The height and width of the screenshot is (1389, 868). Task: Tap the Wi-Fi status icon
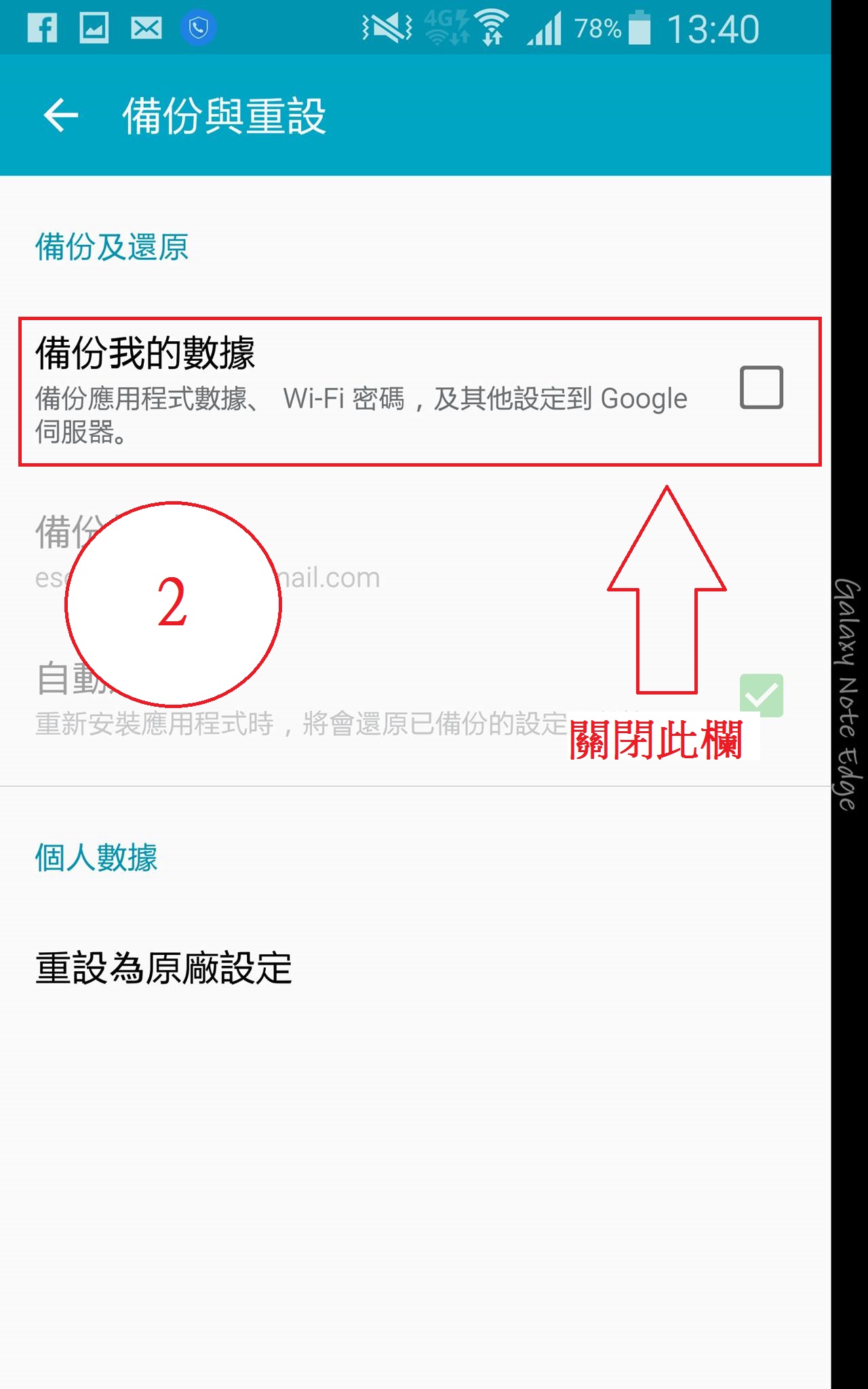coord(492,28)
